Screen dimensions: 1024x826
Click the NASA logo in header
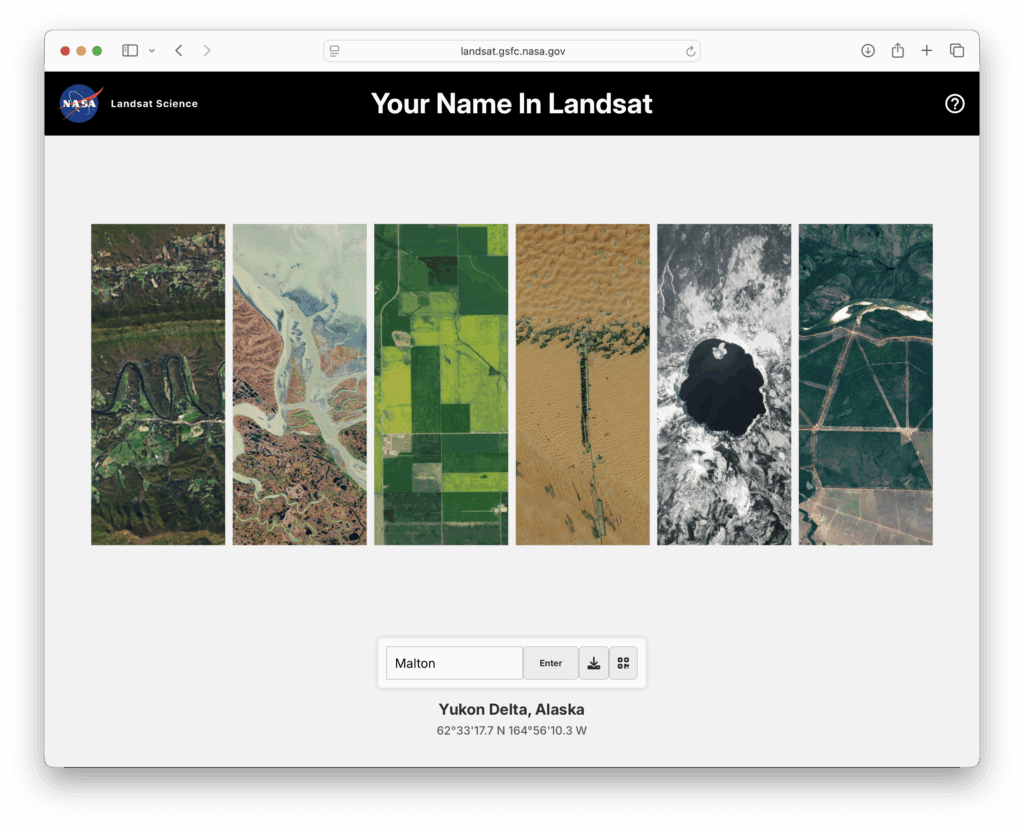click(80, 103)
